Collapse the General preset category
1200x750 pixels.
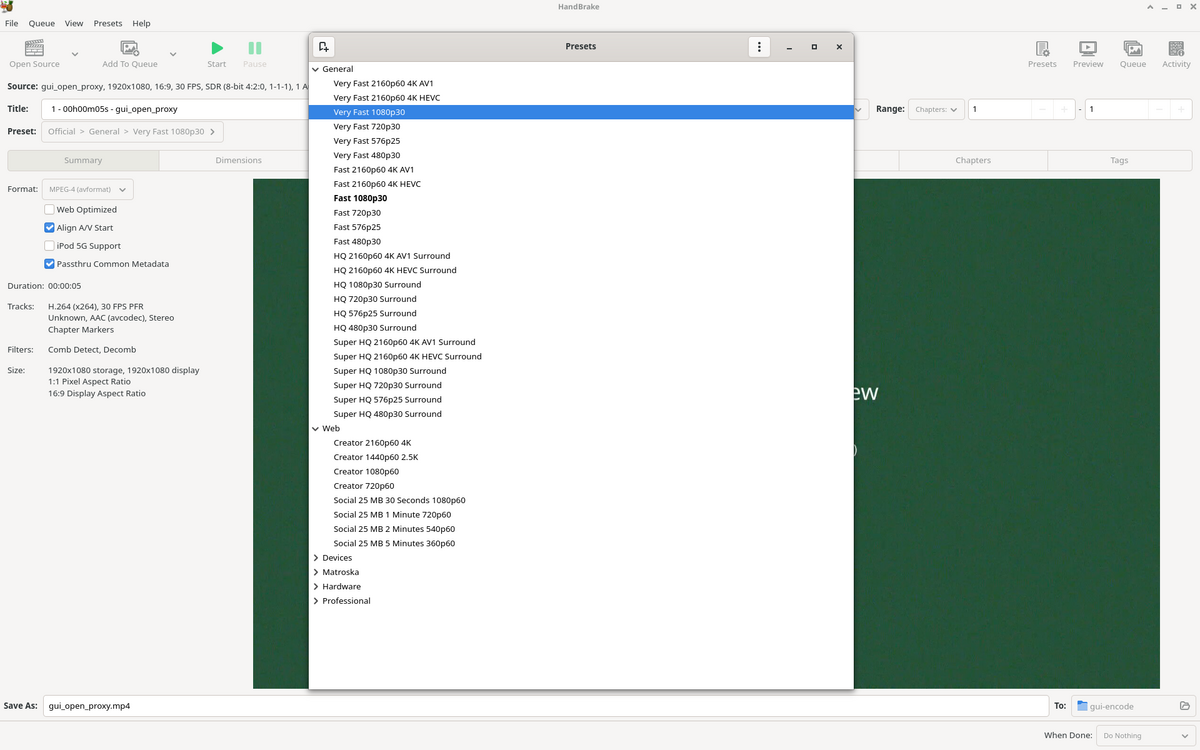316,69
